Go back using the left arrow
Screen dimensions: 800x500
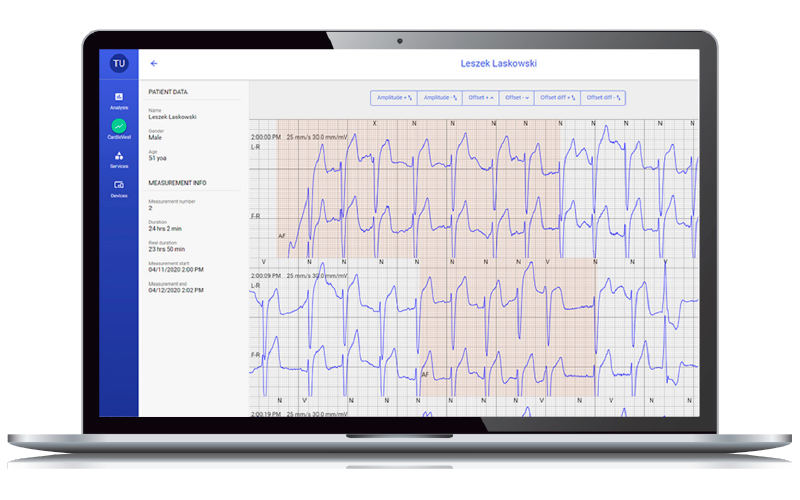point(154,63)
